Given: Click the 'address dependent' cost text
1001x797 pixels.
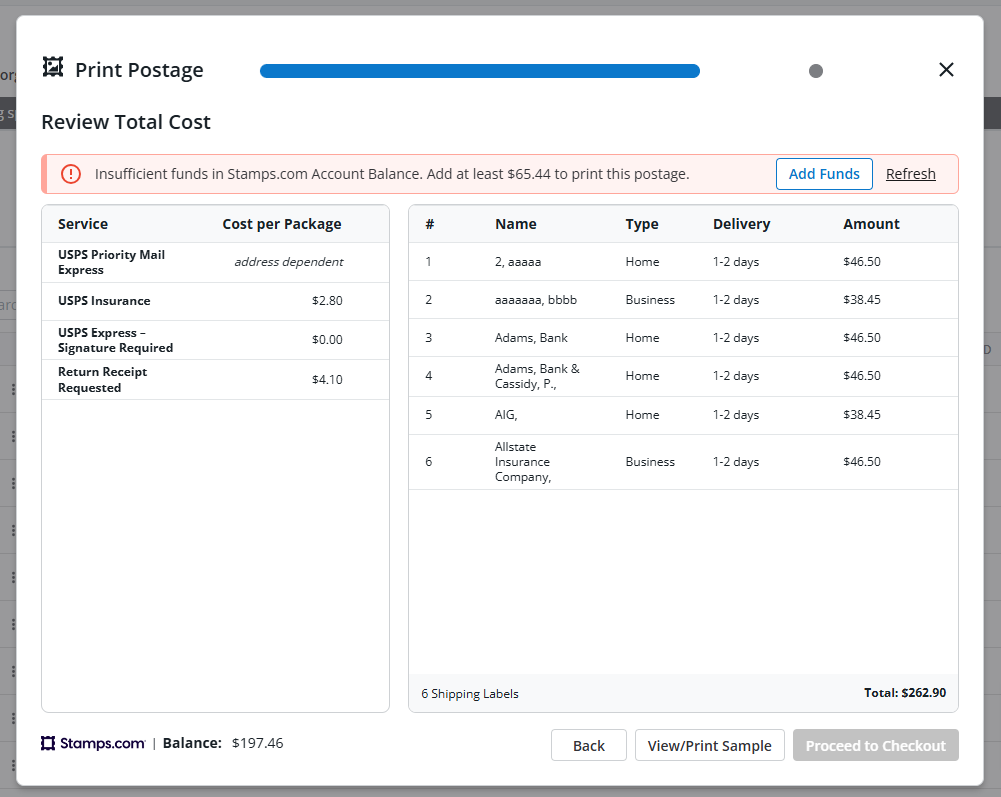Looking at the screenshot, I should tap(289, 262).
